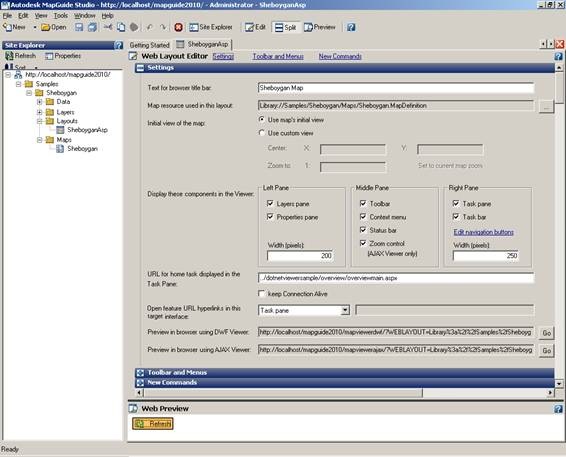Open Properties in Site Explorer panel
This screenshot has height=457, width=566.
click(x=63, y=56)
